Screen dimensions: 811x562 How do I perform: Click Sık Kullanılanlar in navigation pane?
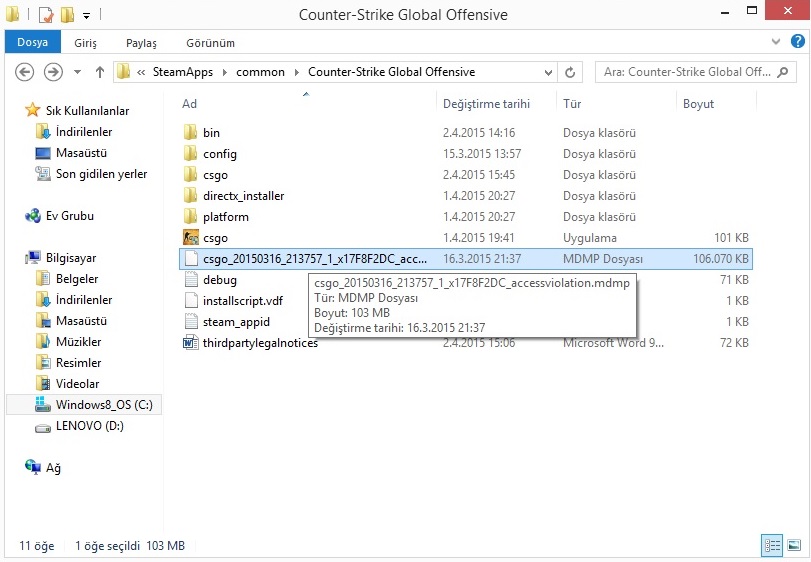[87, 111]
